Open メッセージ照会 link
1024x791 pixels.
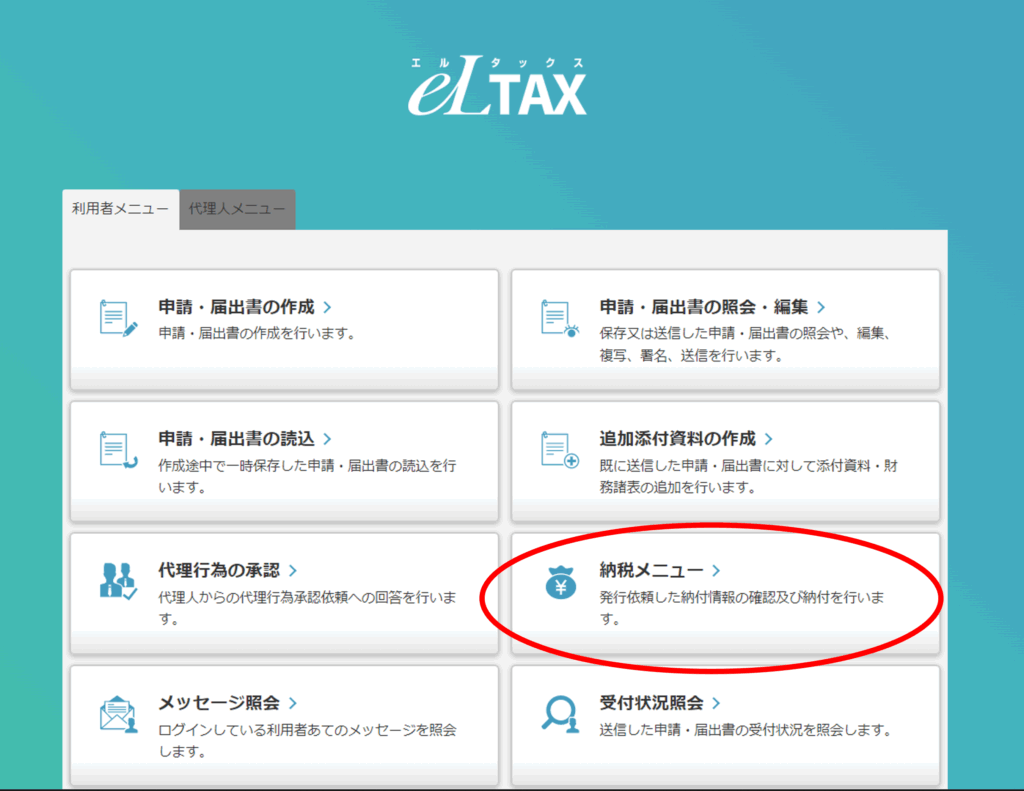[x=219, y=703]
